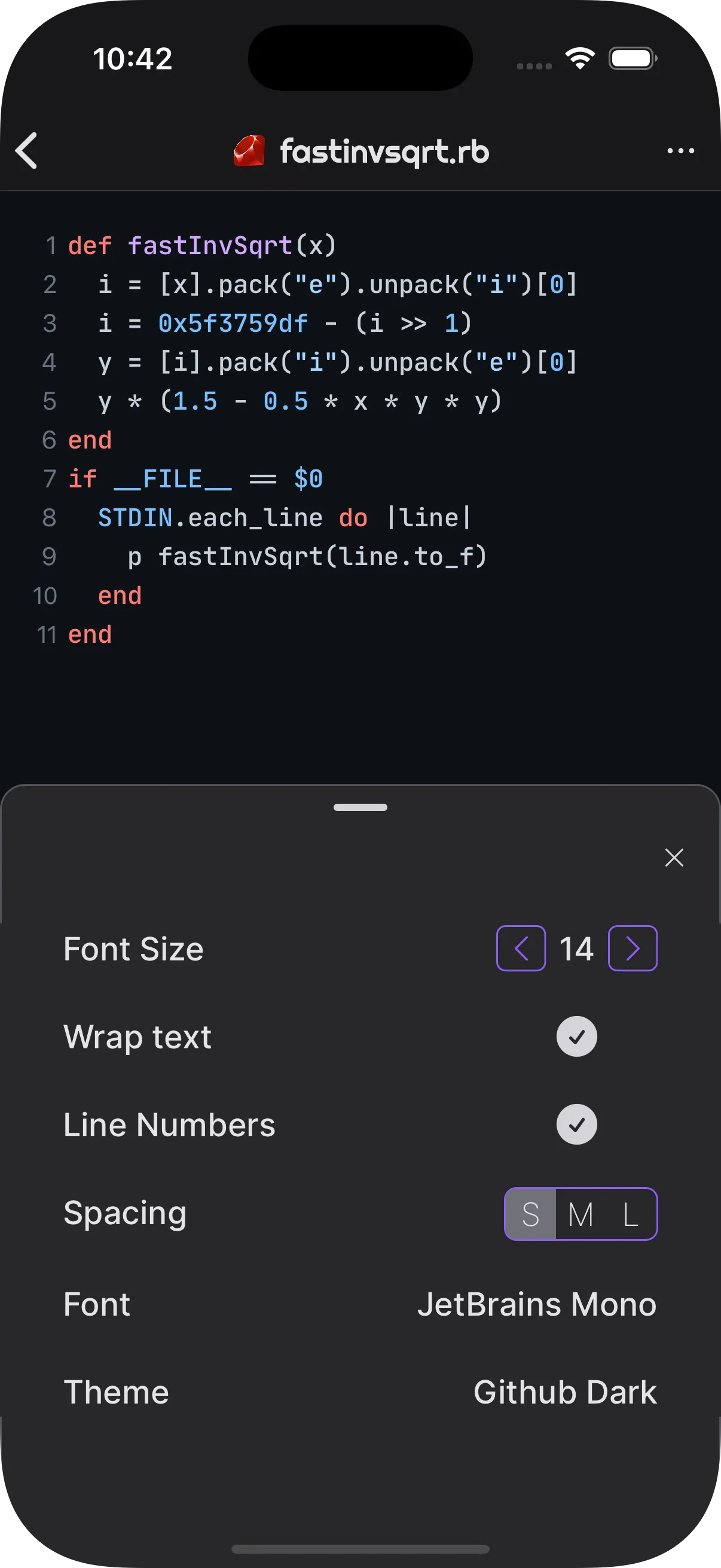Tap line 5 with 1.5 - 0.5 expression
Image resolution: width=721 pixels, height=1568 pixels.
pos(301,402)
